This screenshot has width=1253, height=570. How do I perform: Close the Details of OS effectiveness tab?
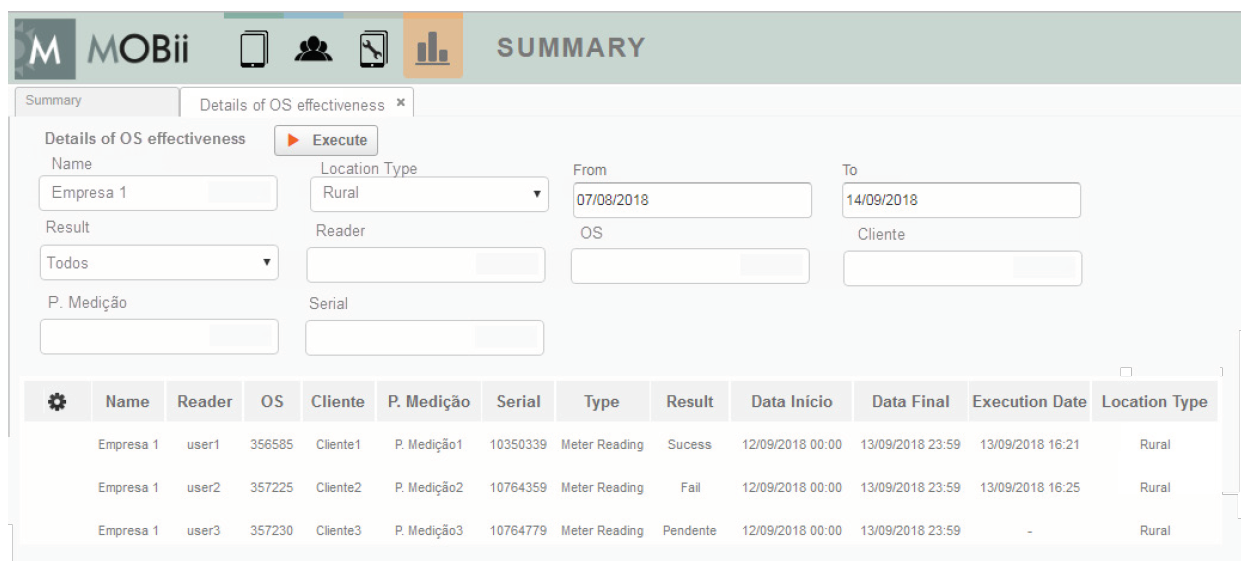click(x=401, y=103)
